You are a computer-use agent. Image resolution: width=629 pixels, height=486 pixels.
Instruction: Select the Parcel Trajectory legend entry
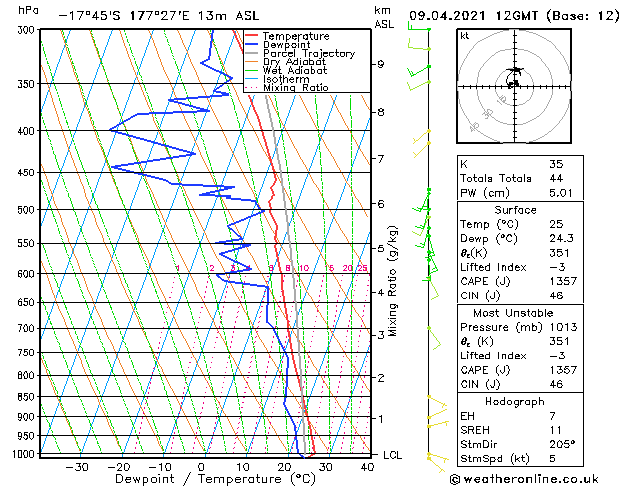pyautogui.click(x=294, y=54)
